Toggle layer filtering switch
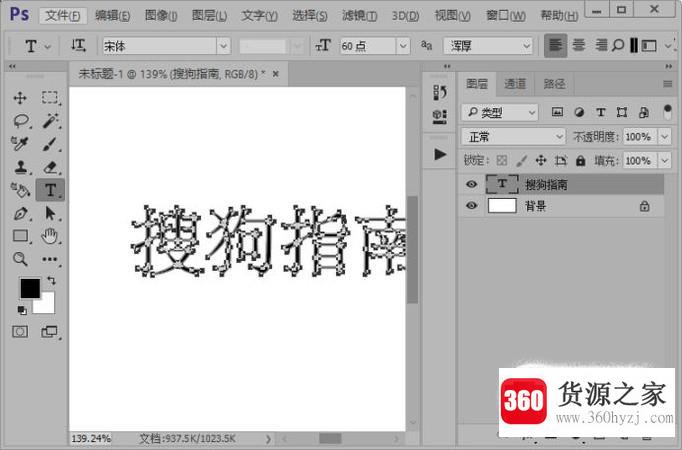 [668, 112]
